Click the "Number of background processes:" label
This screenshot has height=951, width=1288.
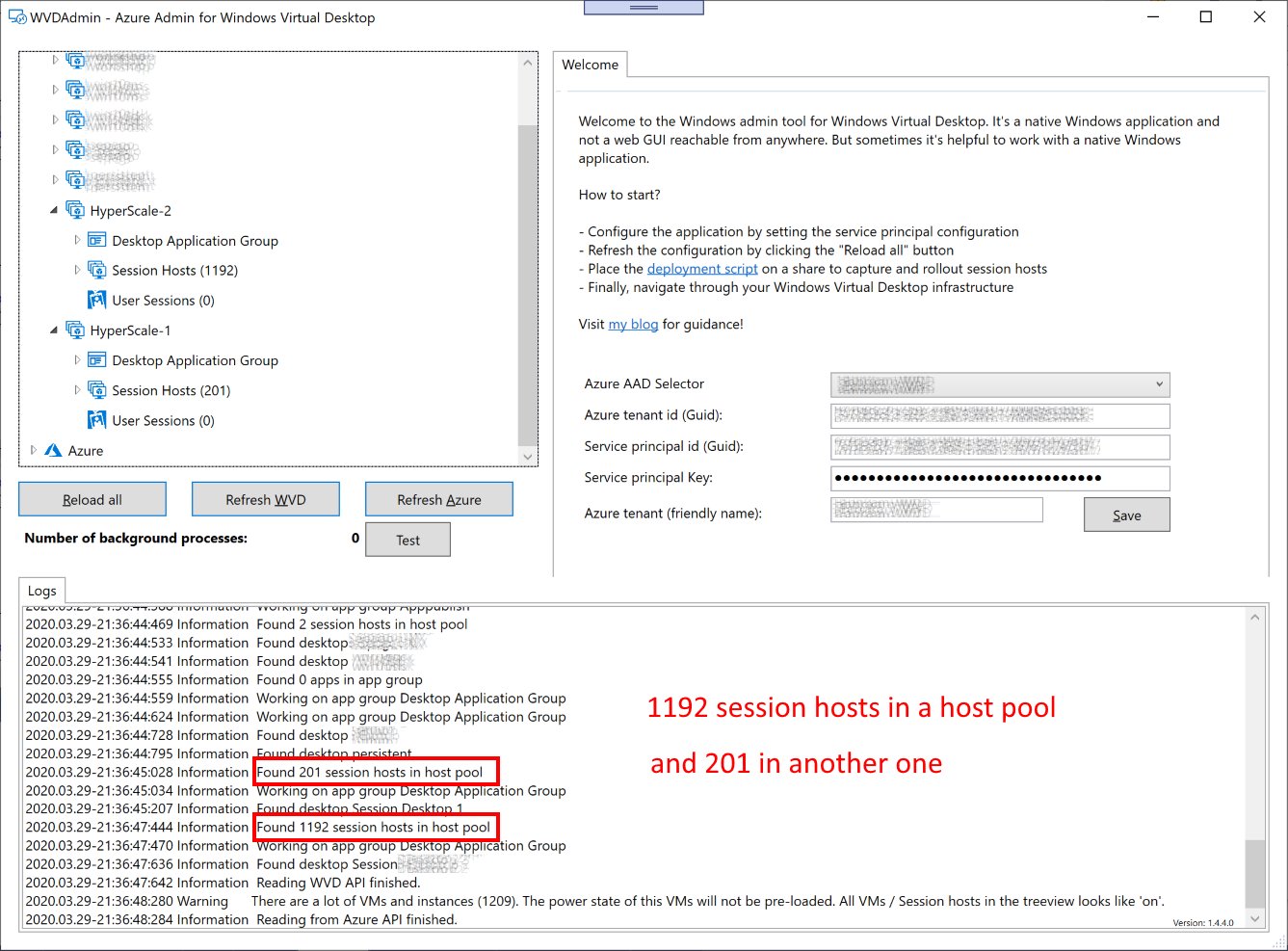point(136,538)
